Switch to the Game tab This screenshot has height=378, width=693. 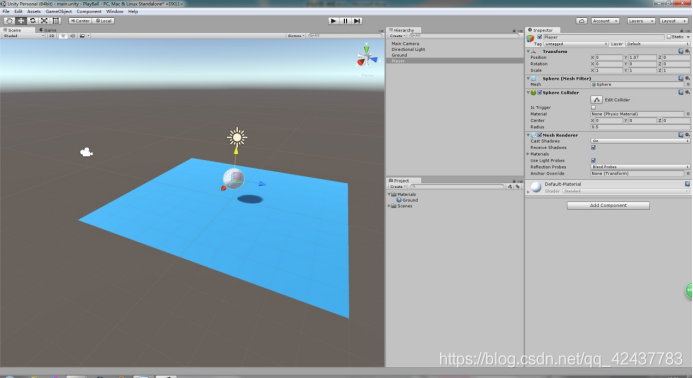48,30
